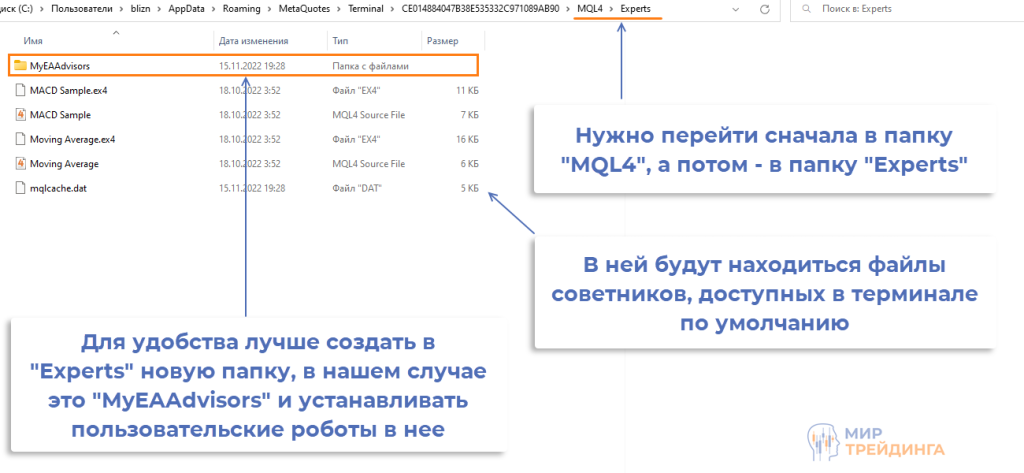Sort by the "Дата изменения" column header
1024x473 pixels.
(253, 41)
